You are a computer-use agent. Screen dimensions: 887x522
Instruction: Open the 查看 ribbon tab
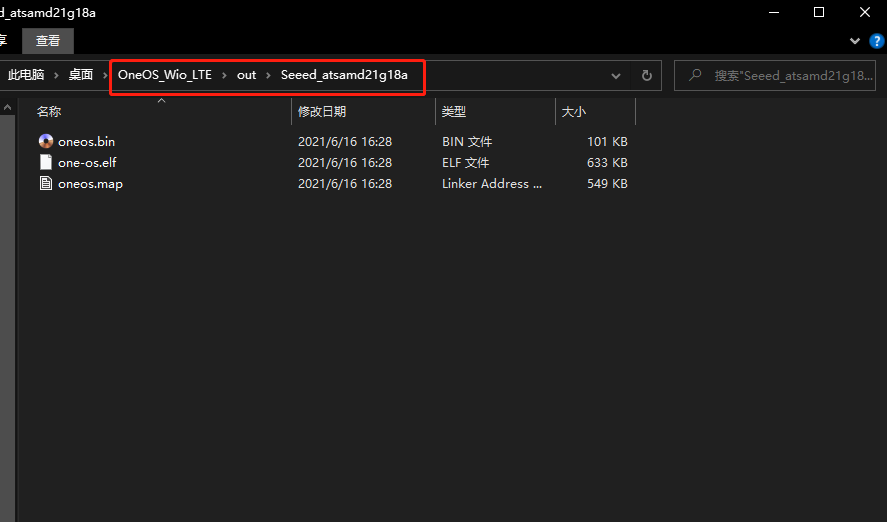(x=48, y=41)
